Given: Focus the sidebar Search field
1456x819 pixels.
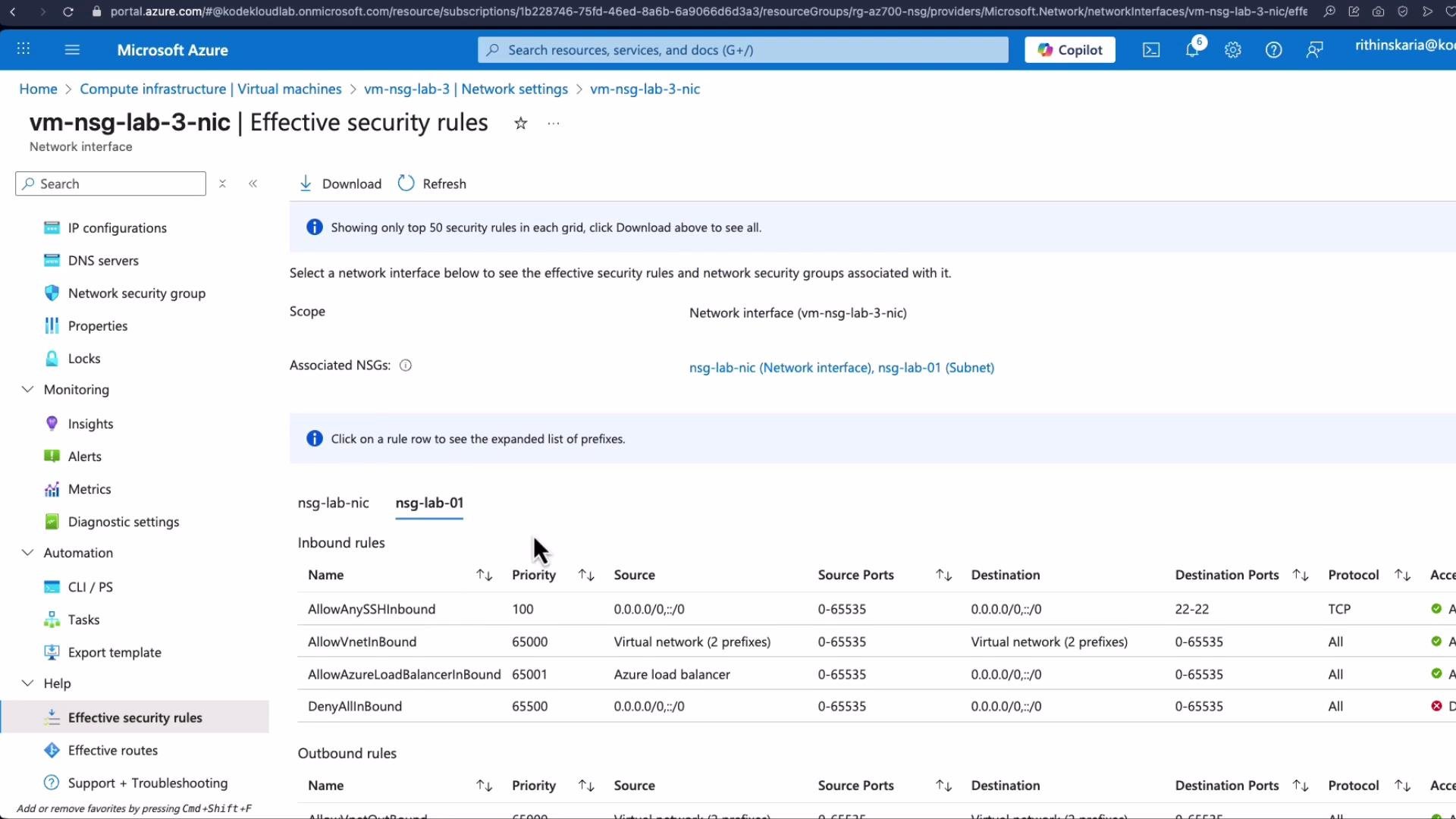Looking at the screenshot, I should click(x=111, y=184).
